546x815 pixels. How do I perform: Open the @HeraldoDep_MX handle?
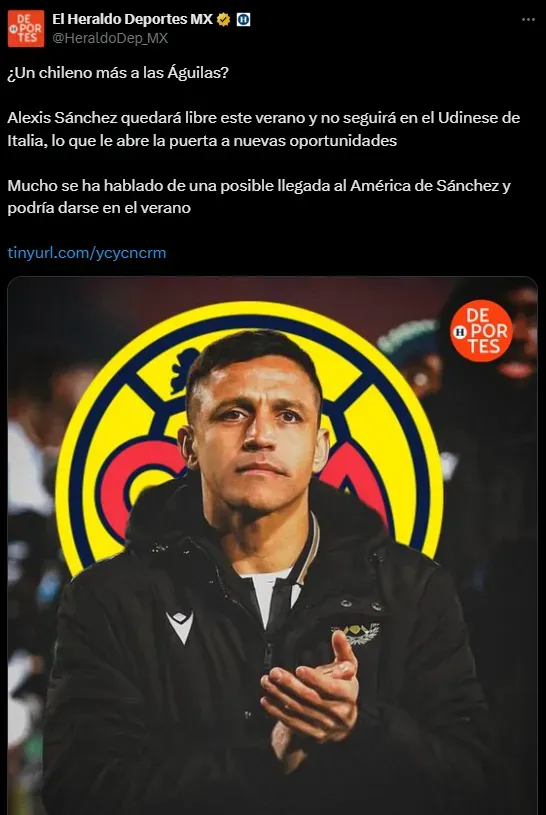tap(110, 38)
